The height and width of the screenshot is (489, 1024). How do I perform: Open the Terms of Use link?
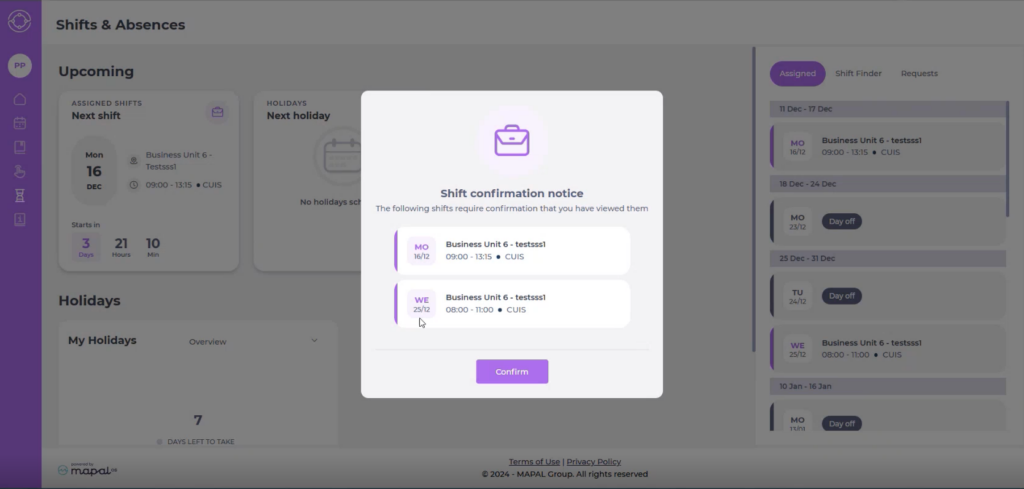[534, 461]
